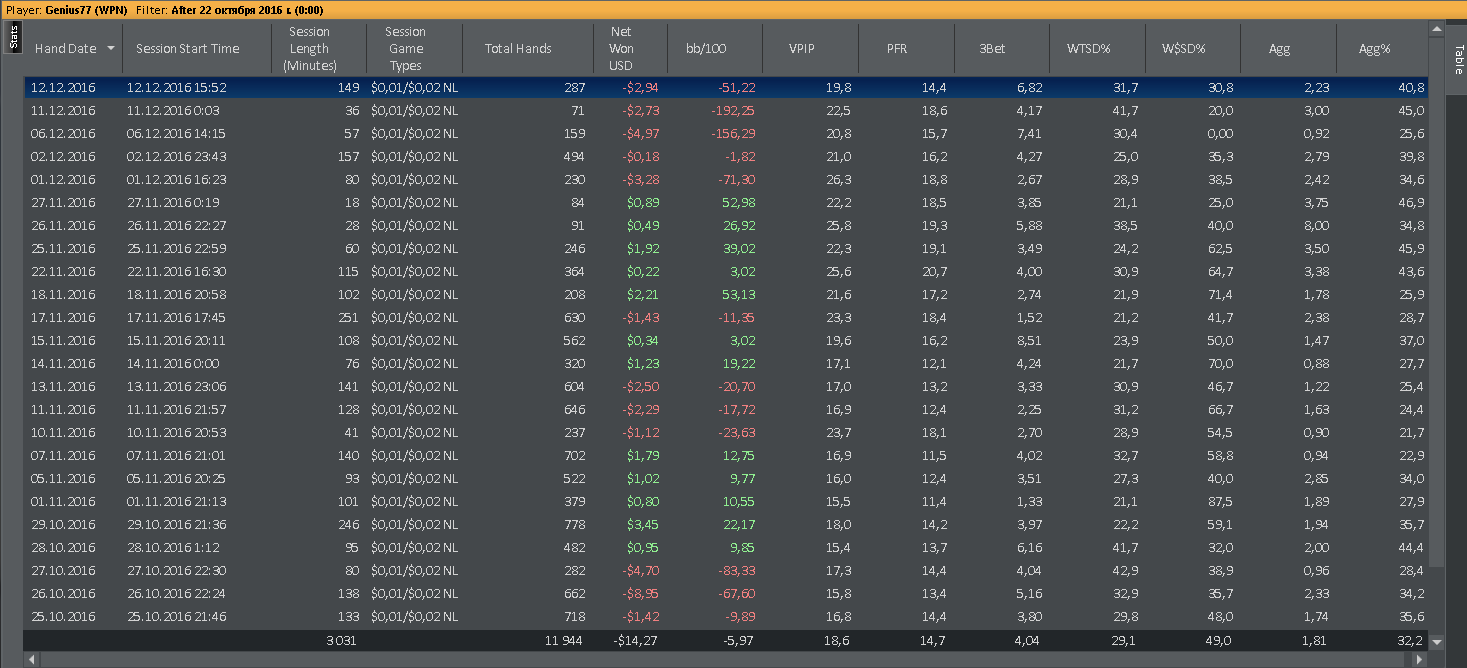Screen dimensions: 1467x668
Task: Click the 8,00 Agg cell
Action: [1316, 226]
